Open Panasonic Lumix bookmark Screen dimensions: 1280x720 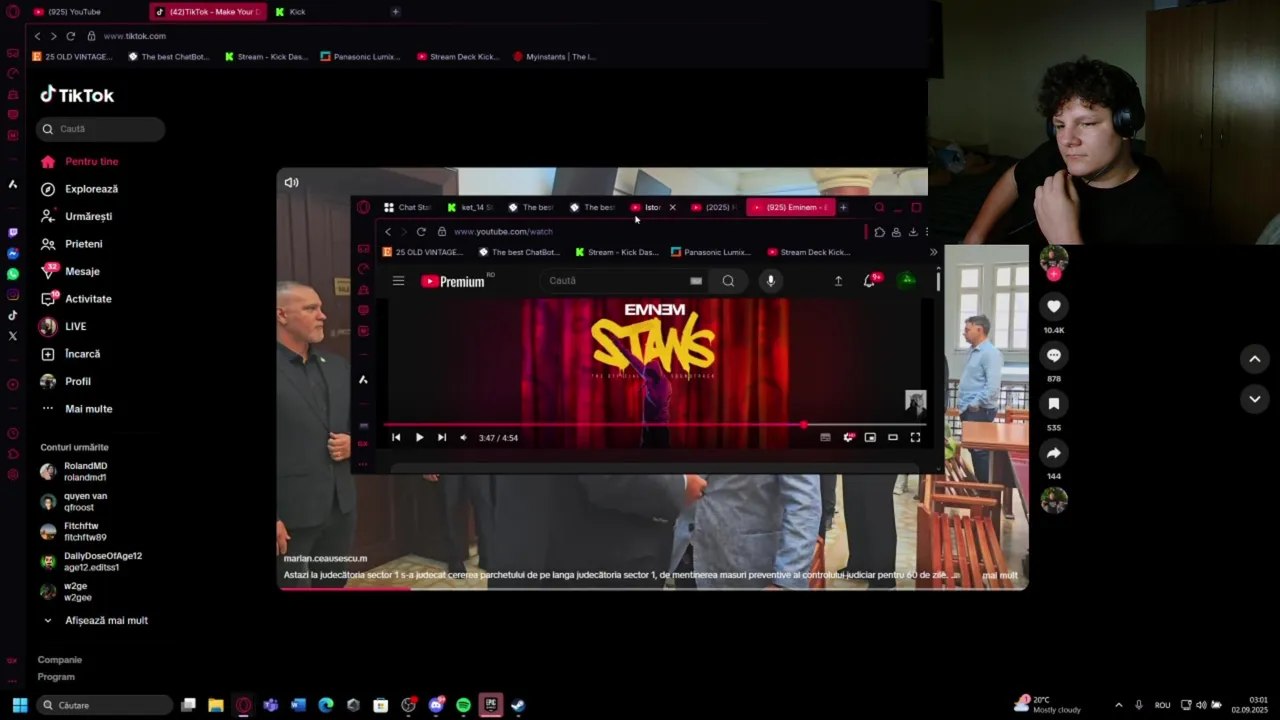pos(360,57)
